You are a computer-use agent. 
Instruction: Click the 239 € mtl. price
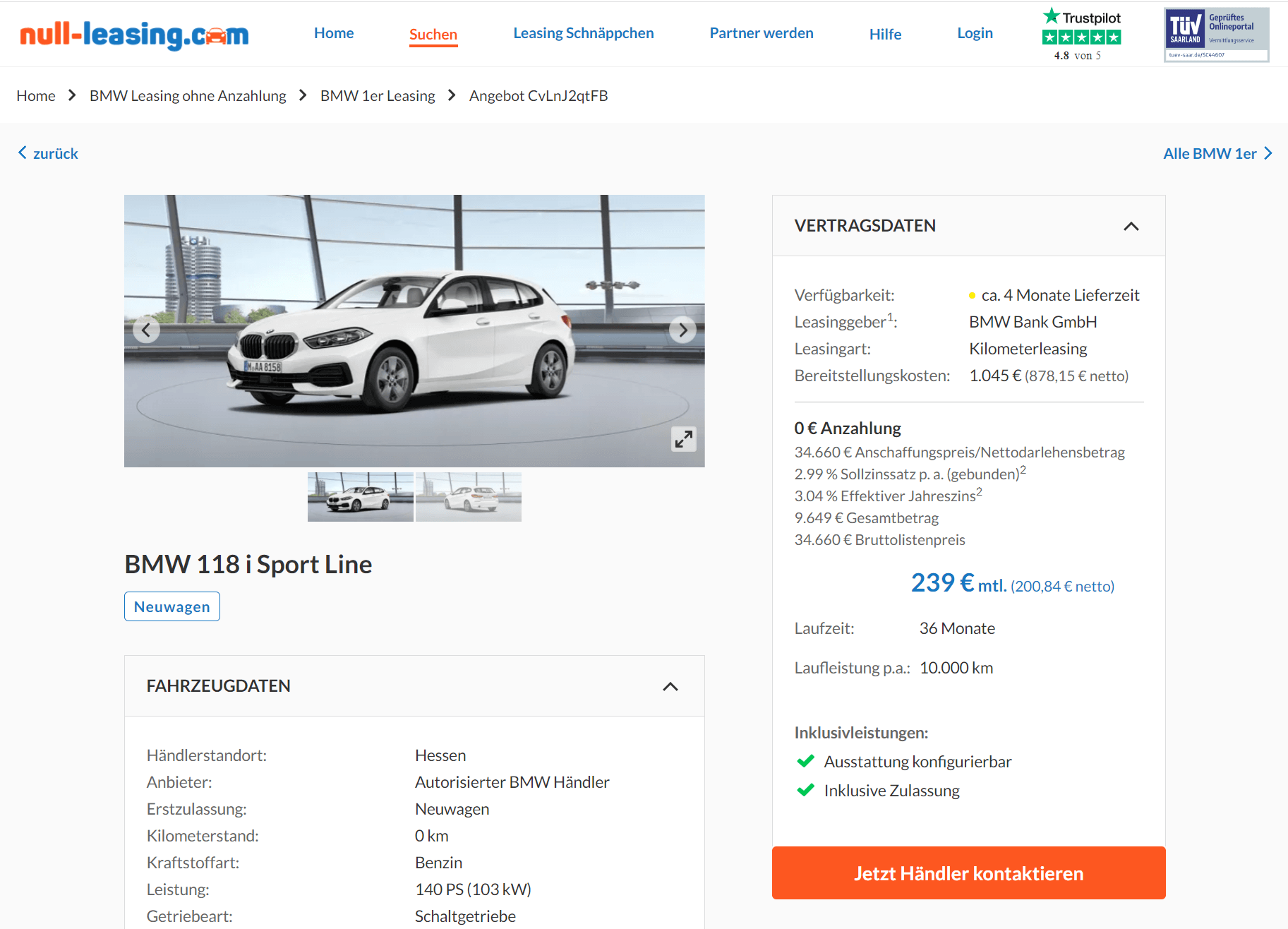959,583
